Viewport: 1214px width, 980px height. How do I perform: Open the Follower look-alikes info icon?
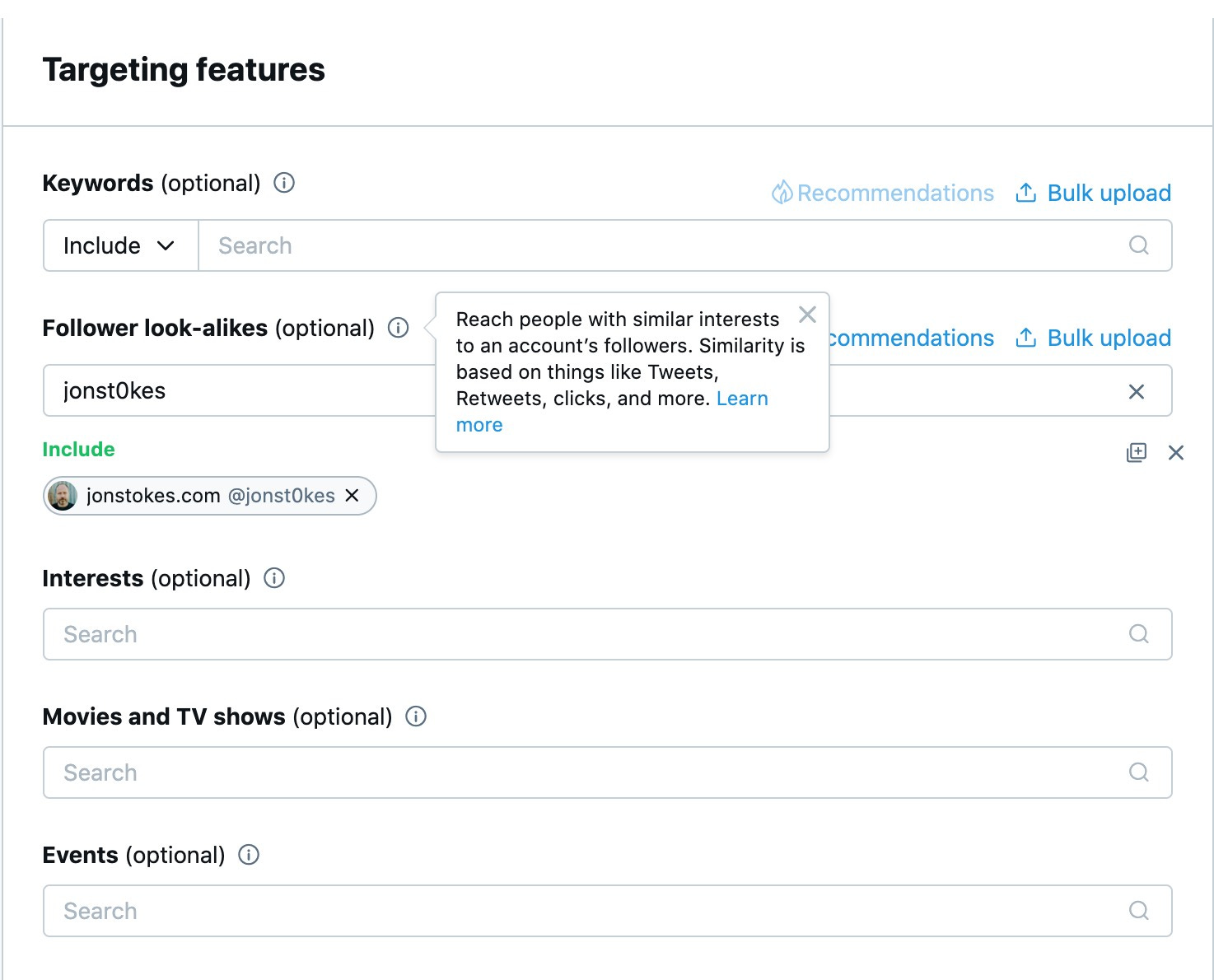tap(399, 328)
